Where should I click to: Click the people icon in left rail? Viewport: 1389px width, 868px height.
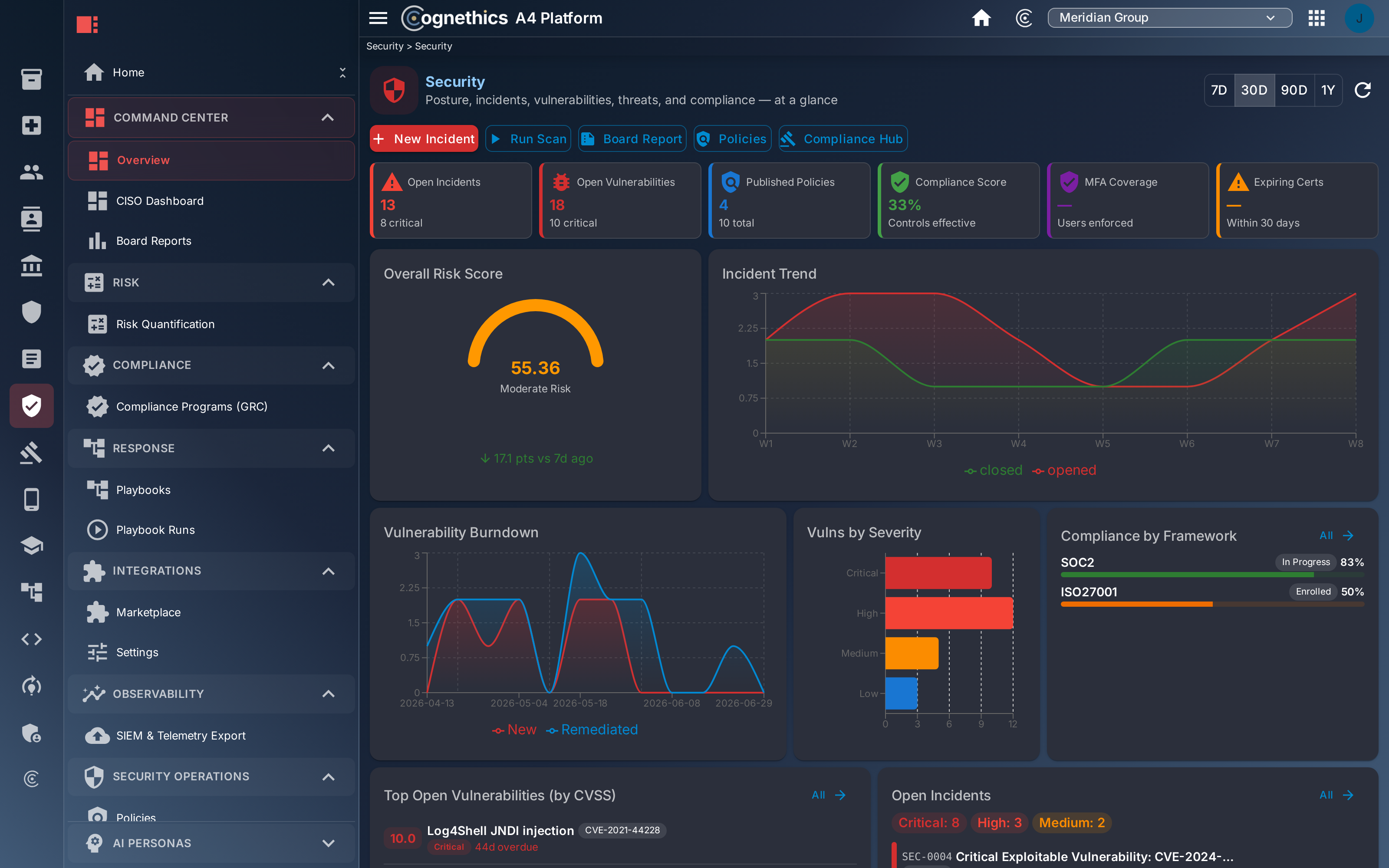point(32,172)
